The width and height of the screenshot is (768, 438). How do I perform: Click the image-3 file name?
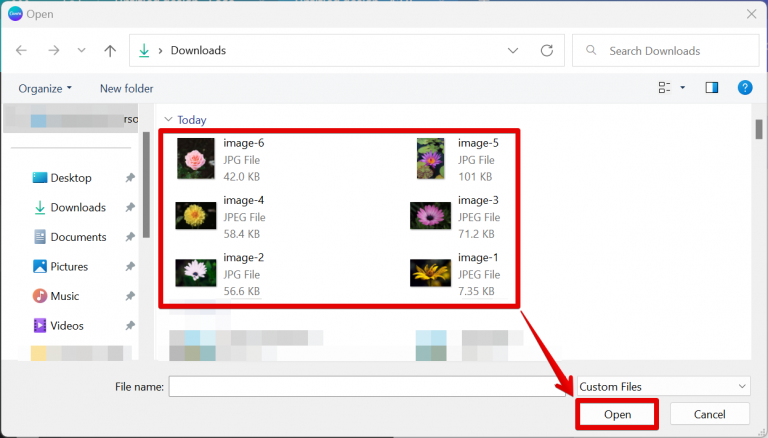pos(478,200)
